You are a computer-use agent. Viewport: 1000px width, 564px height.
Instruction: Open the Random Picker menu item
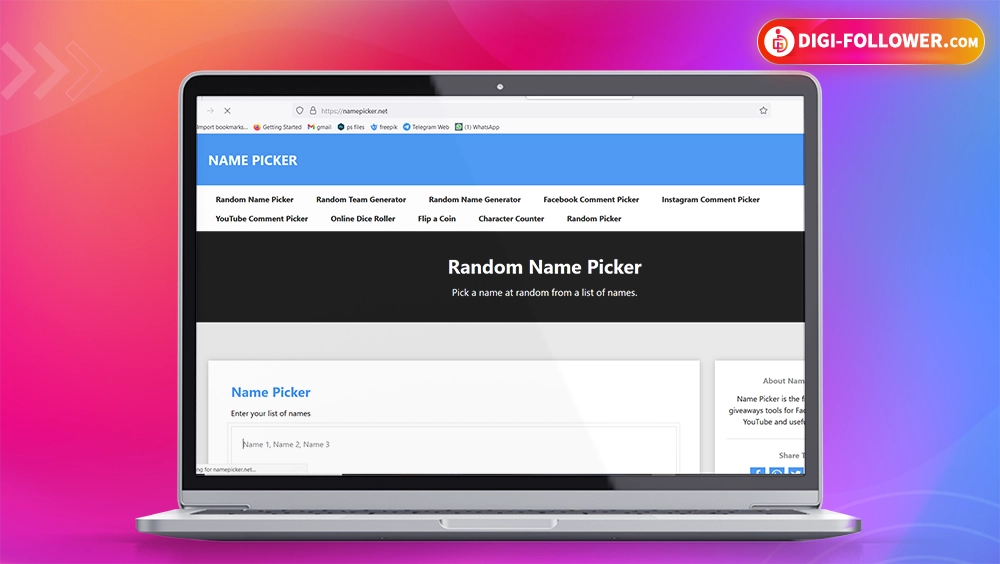(x=594, y=218)
